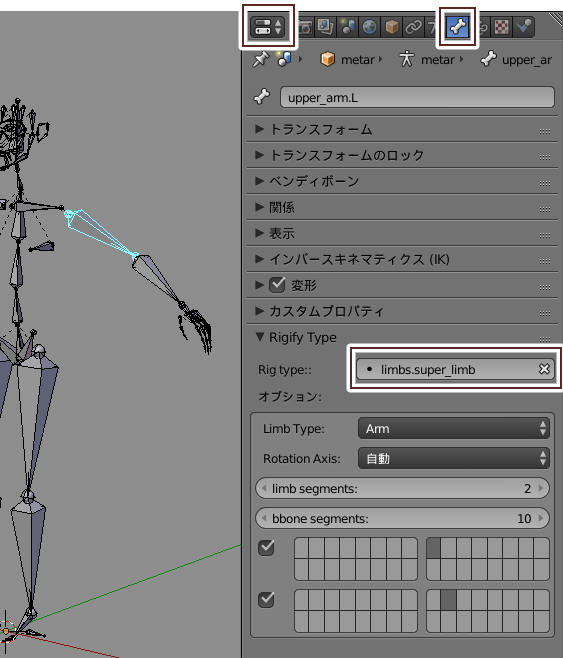The width and height of the screenshot is (563, 658).
Task: Click the Rig type:: label
Action: [285, 370]
